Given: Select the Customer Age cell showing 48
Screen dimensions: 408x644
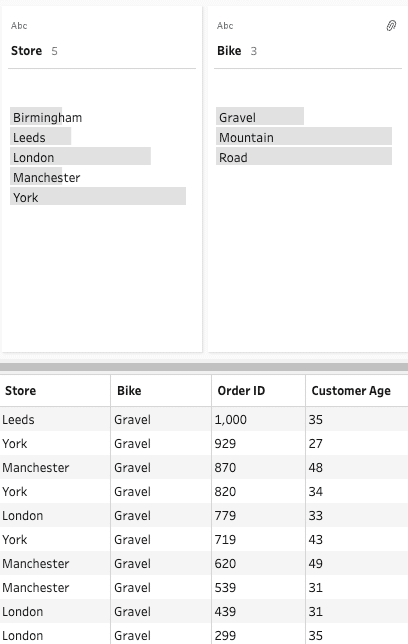Looking at the screenshot, I should pyautogui.click(x=357, y=467).
